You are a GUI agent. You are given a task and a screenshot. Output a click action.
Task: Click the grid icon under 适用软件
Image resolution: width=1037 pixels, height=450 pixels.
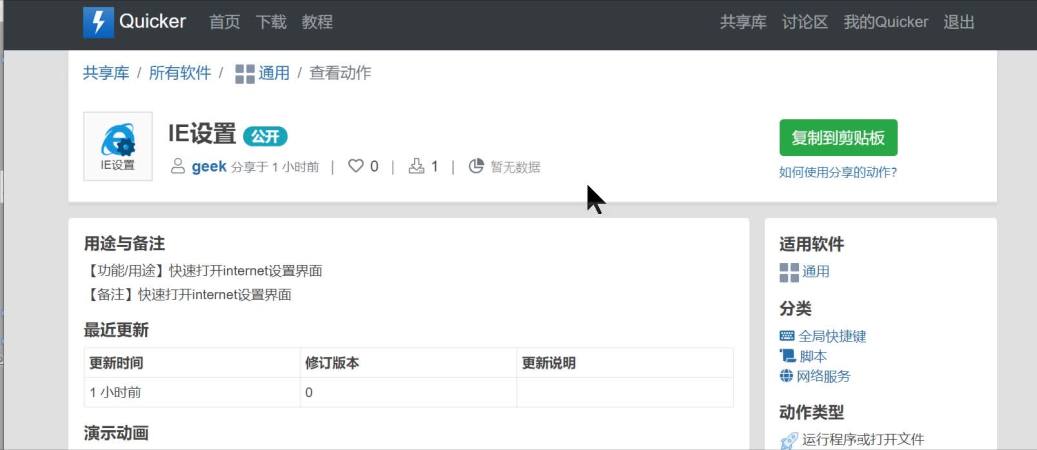coord(789,272)
